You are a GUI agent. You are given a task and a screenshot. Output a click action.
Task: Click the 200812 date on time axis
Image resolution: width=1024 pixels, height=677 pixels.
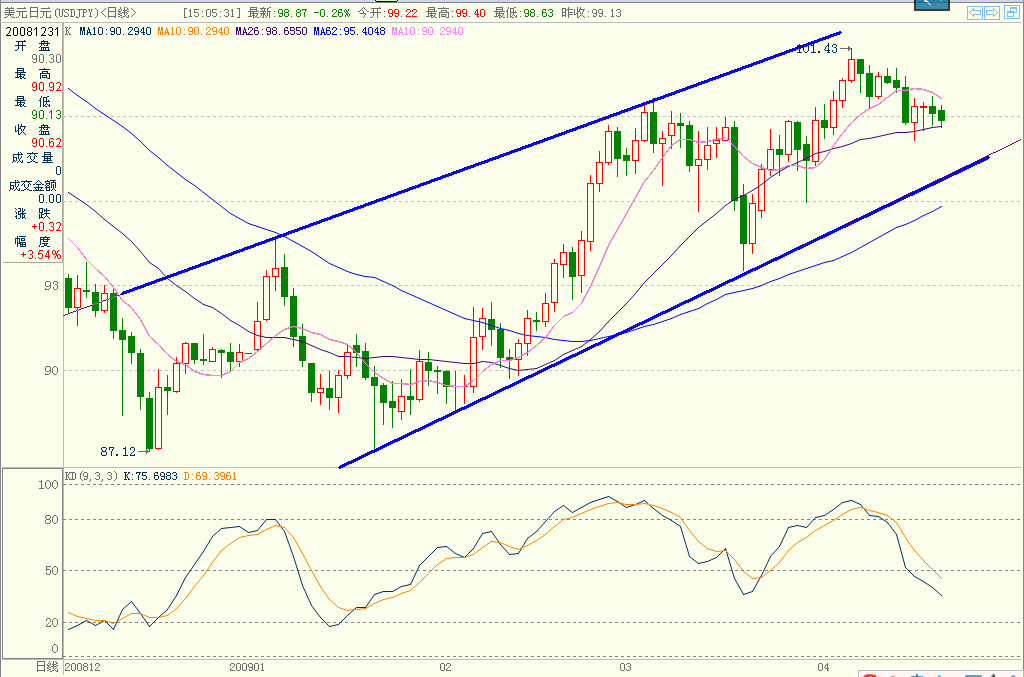tap(83, 667)
